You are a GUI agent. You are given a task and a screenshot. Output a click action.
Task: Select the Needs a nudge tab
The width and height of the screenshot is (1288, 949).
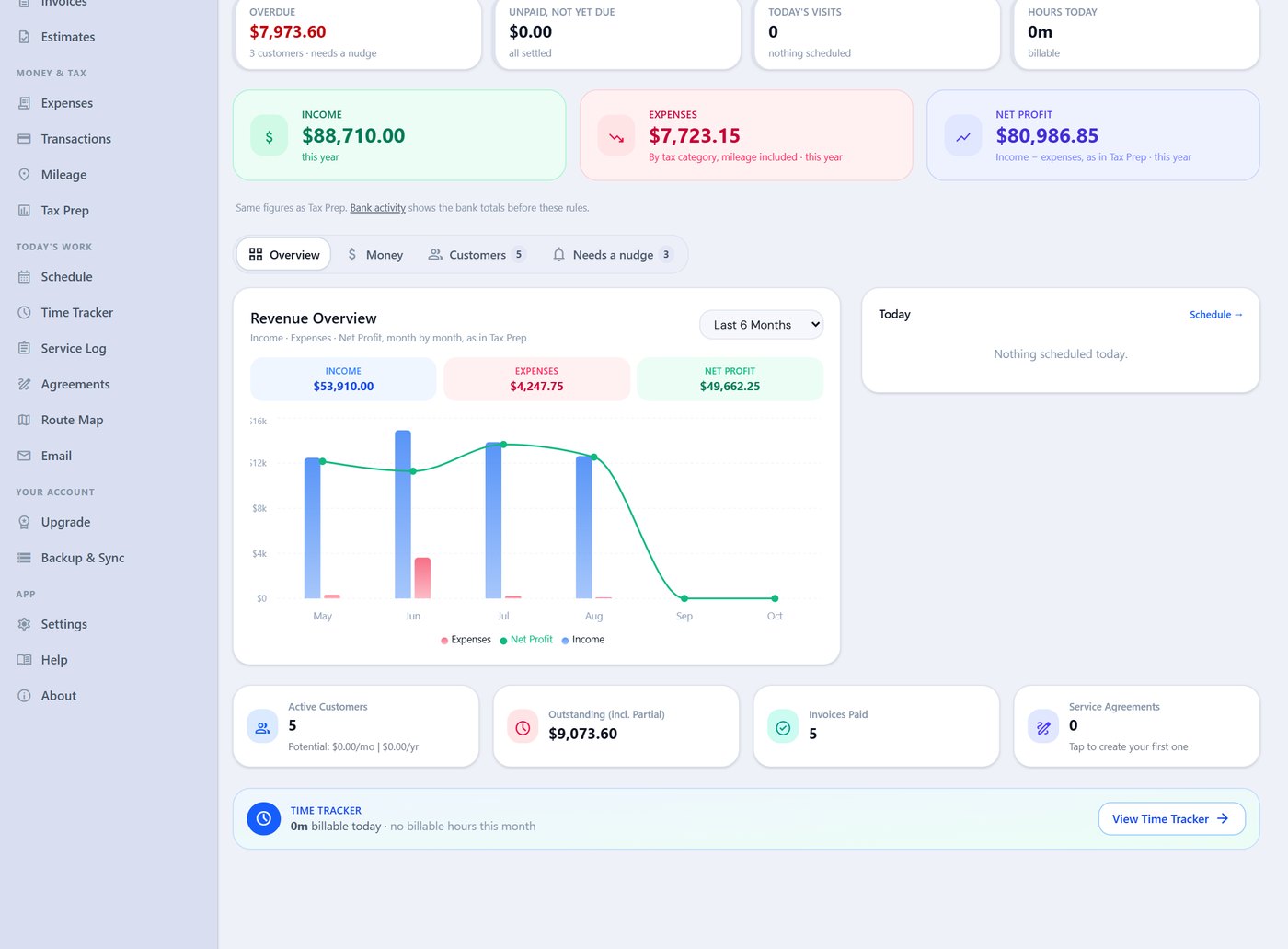click(612, 255)
